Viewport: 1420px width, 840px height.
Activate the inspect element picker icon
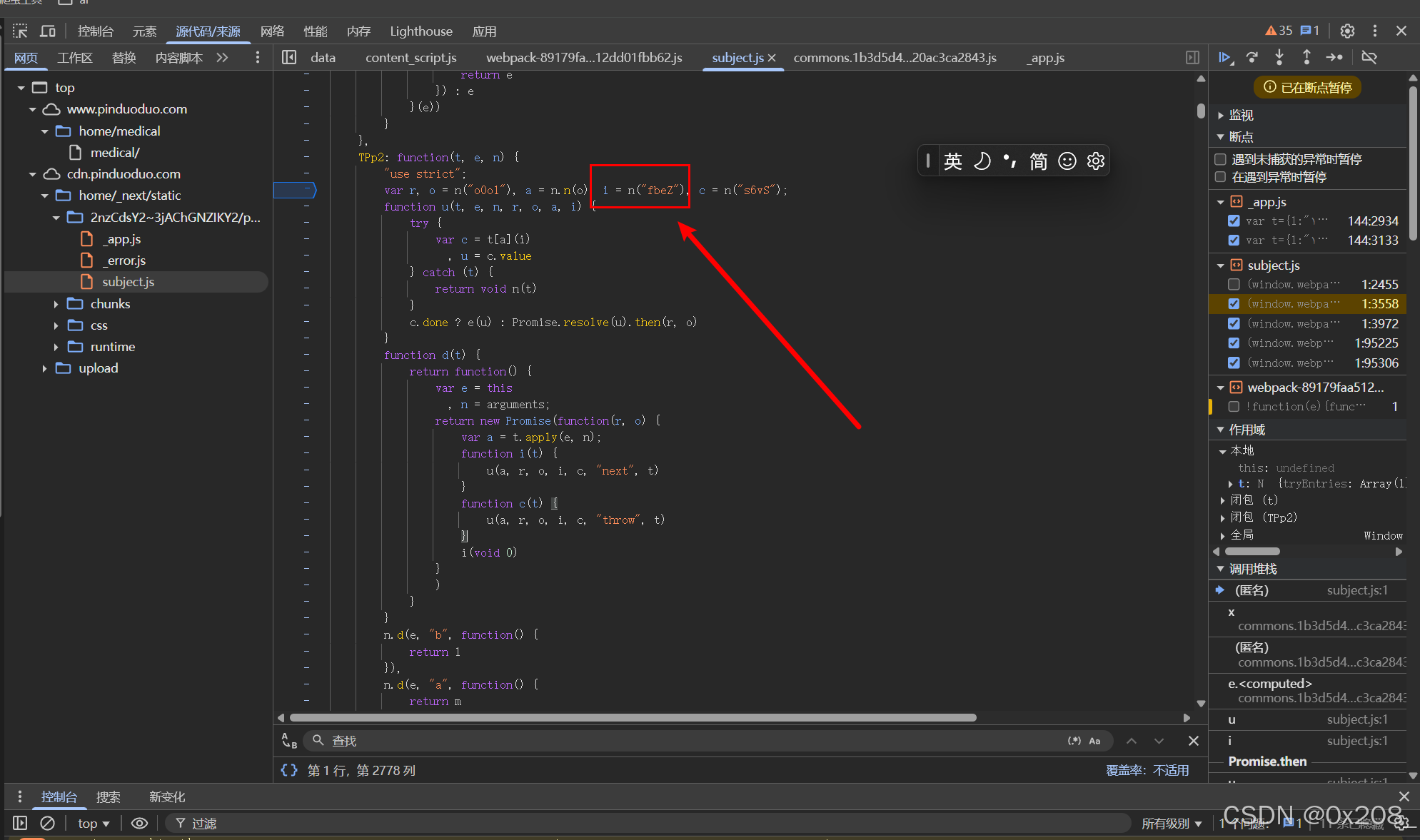[20, 31]
